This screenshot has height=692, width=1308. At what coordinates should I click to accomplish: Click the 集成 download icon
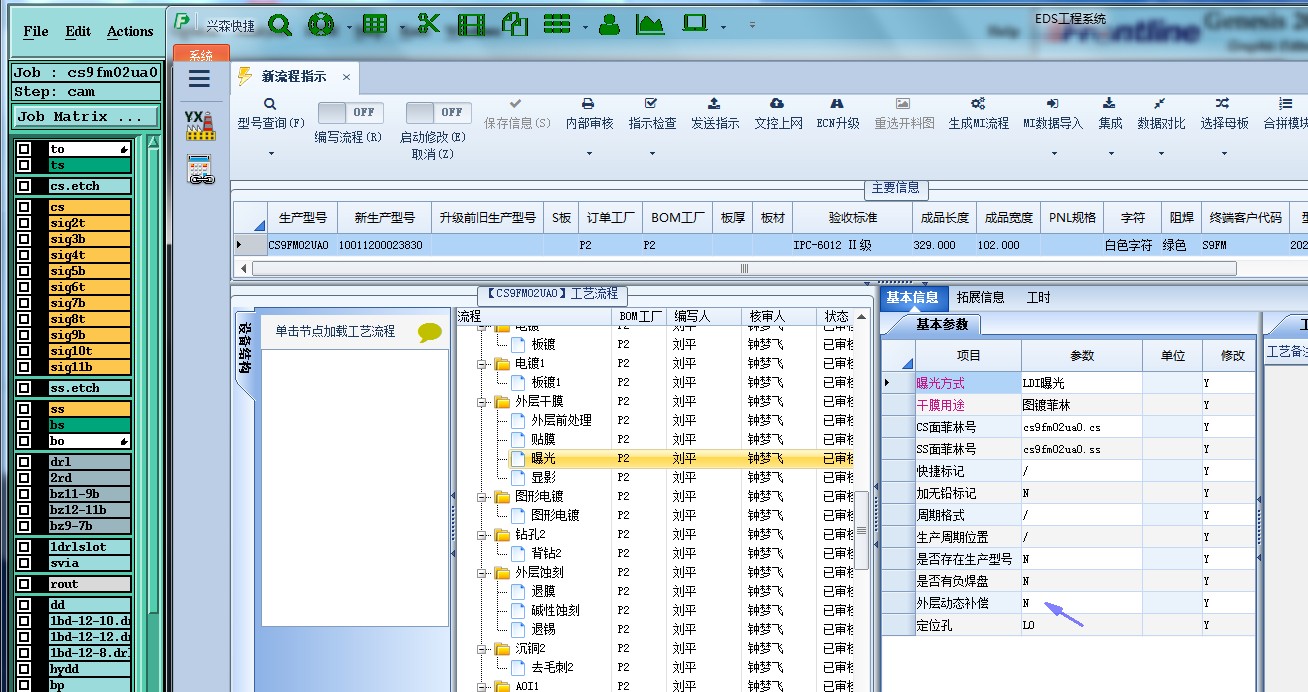pos(1109,103)
